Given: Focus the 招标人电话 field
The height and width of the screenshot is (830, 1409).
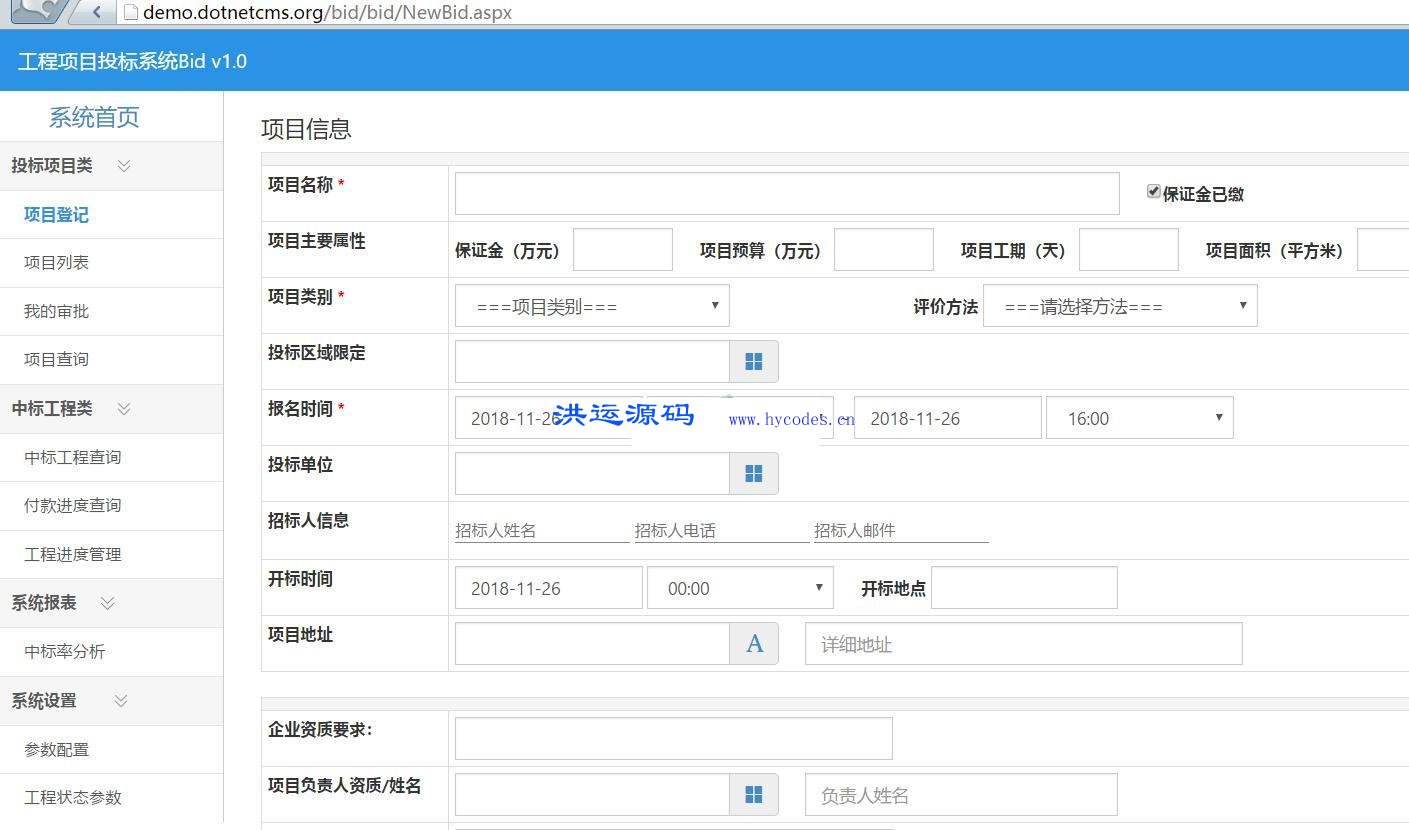Looking at the screenshot, I should click(721, 530).
